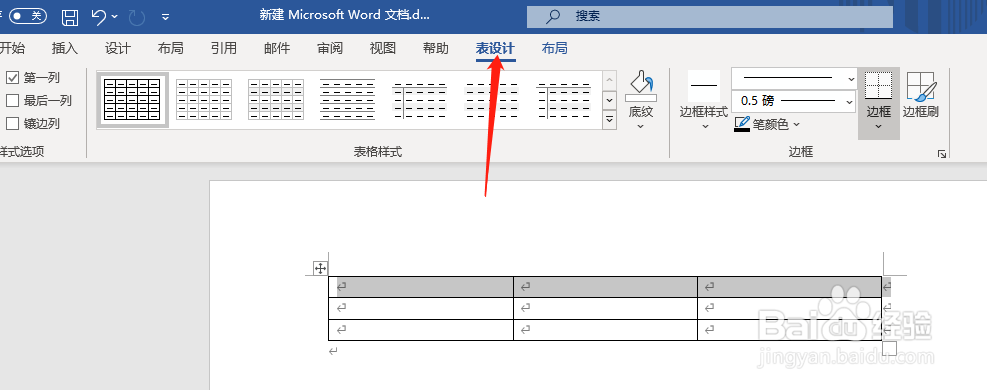Image resolution: width=987 pixels, height=390 pixels.
Task: Click the table resize handle square
Action: click(889, 348)
